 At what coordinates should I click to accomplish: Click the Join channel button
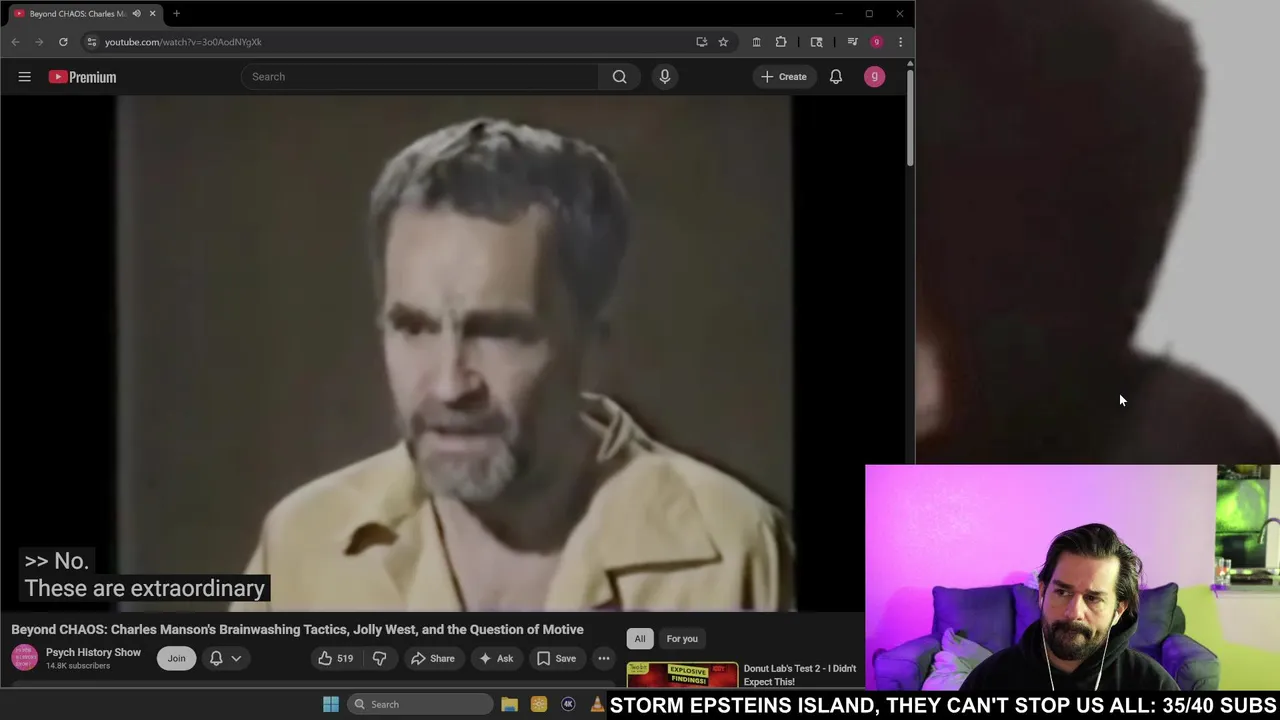(x=176, y=658)
